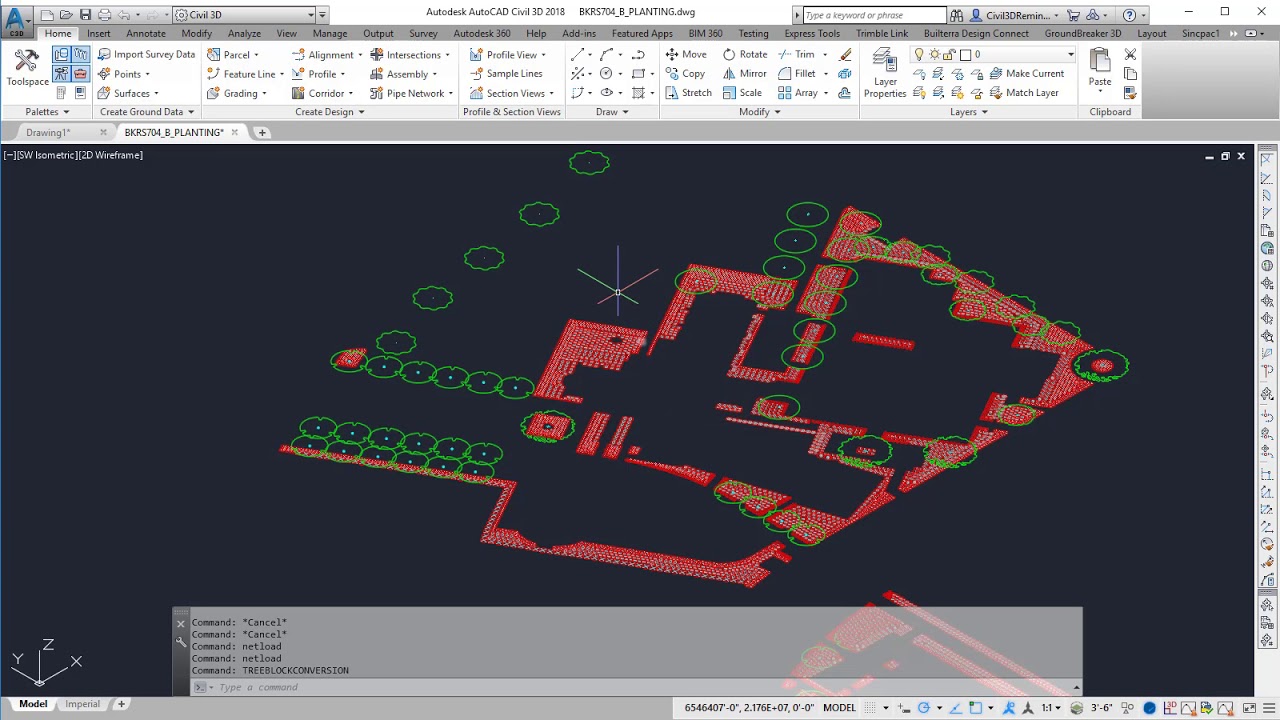Toggle MODEL space button in status bar

tap(839, 707)
